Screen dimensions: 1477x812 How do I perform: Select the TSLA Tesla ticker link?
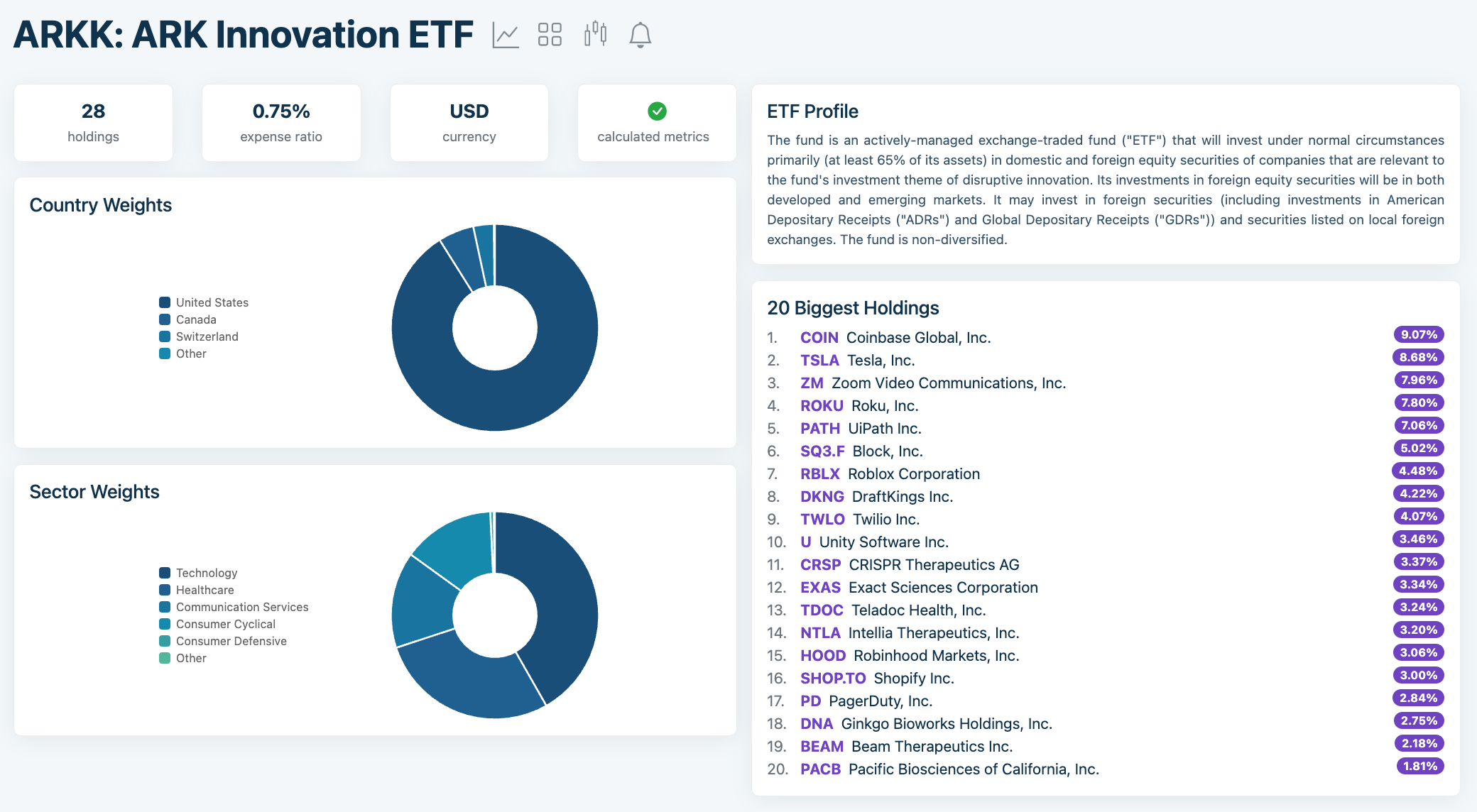tap(820, 360)
